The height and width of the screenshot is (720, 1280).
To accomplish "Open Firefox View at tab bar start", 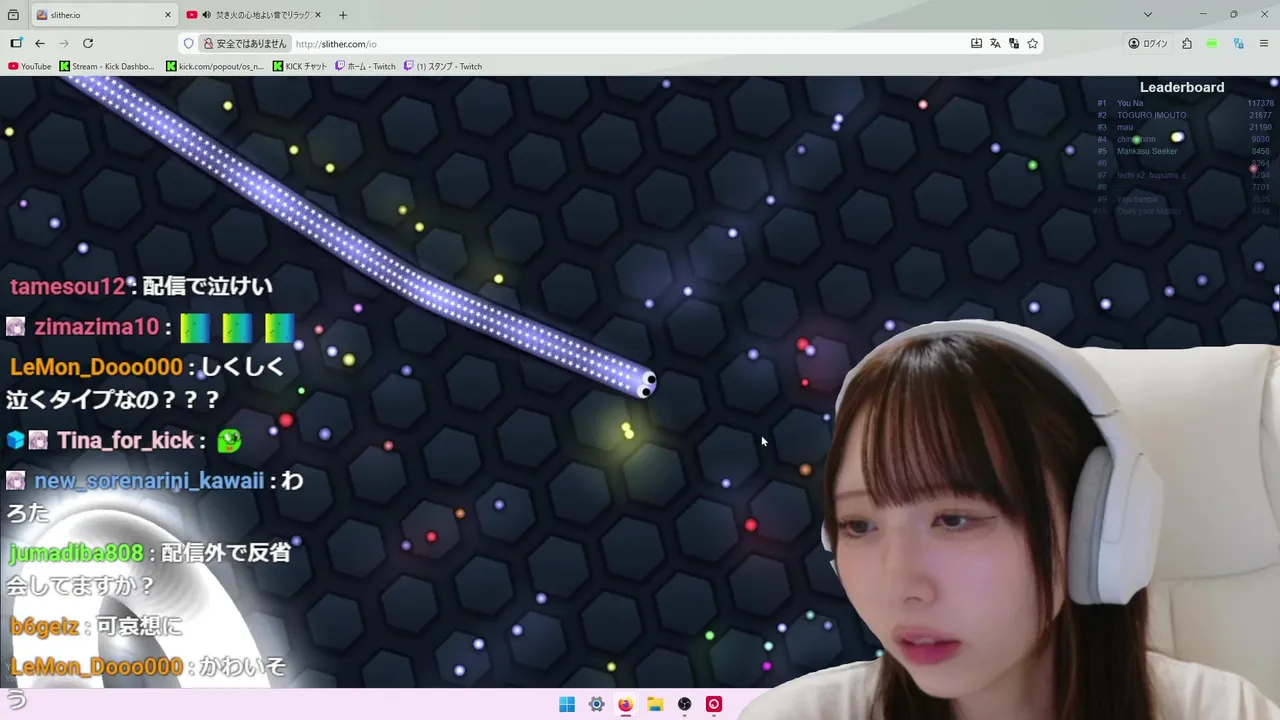I will point(13,15).
